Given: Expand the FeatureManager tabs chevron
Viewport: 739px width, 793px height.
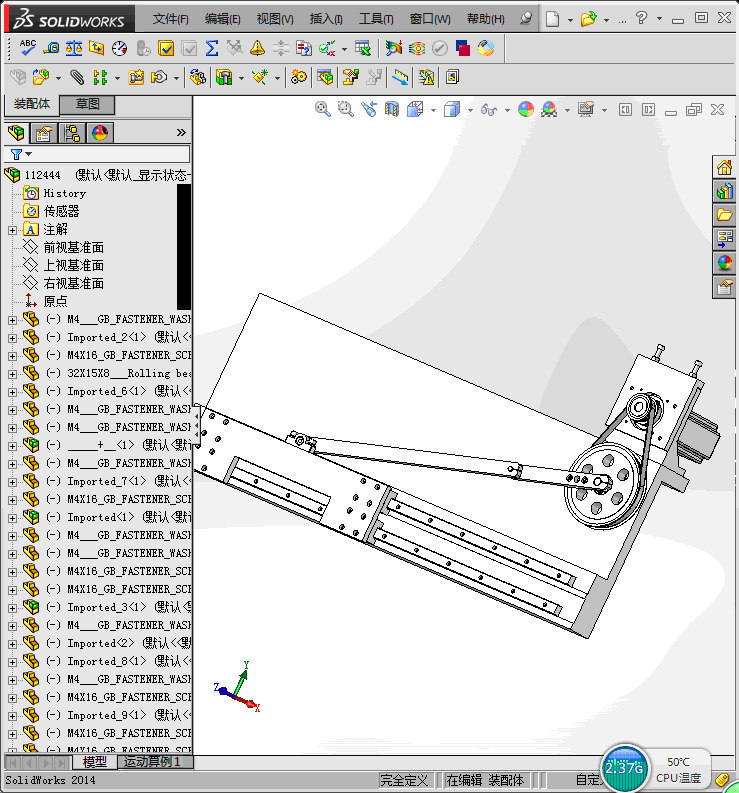Looking at the screenshot, I should pyautogui.click(x=181, y=133).
